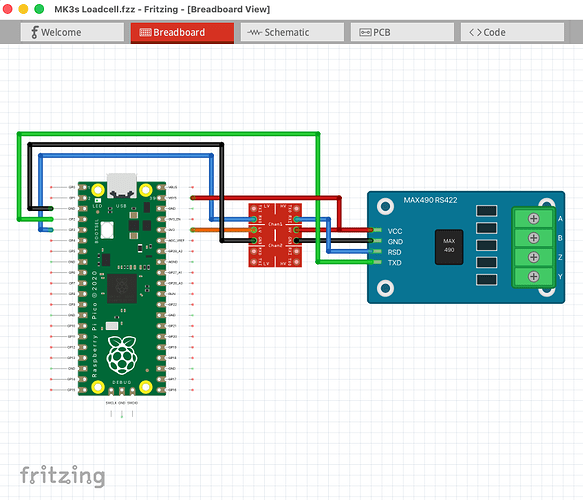Click the BOOTSEL button on the Pico

(107, 230)
